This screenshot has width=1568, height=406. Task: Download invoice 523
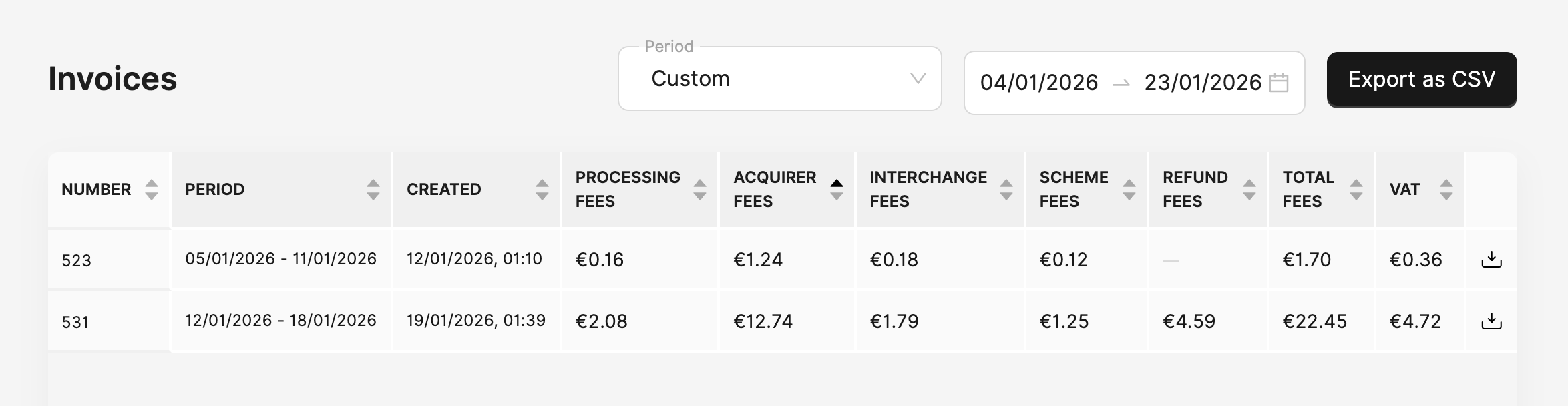(1491, 260)
